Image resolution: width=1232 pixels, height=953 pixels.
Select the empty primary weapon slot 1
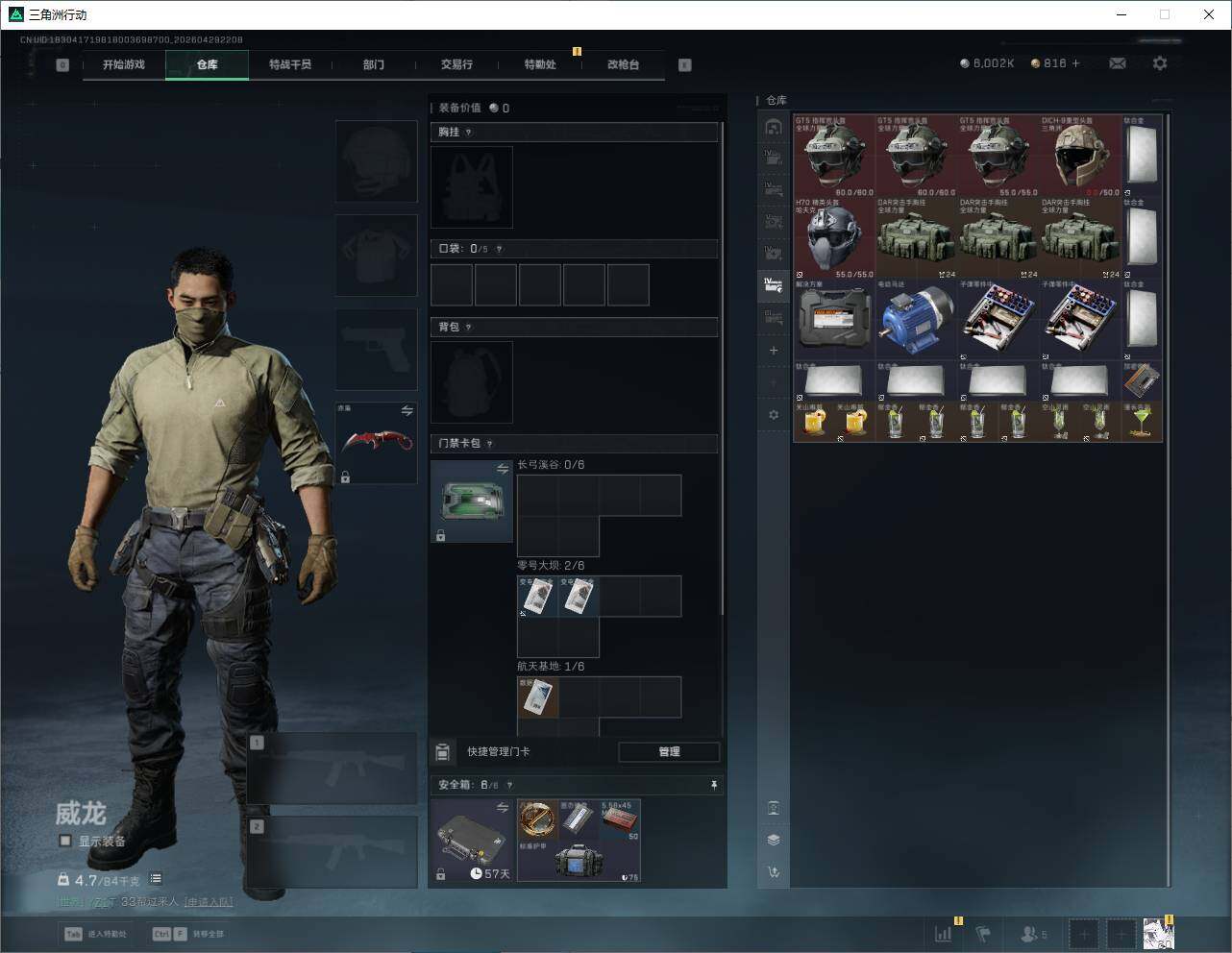point(333,769)
